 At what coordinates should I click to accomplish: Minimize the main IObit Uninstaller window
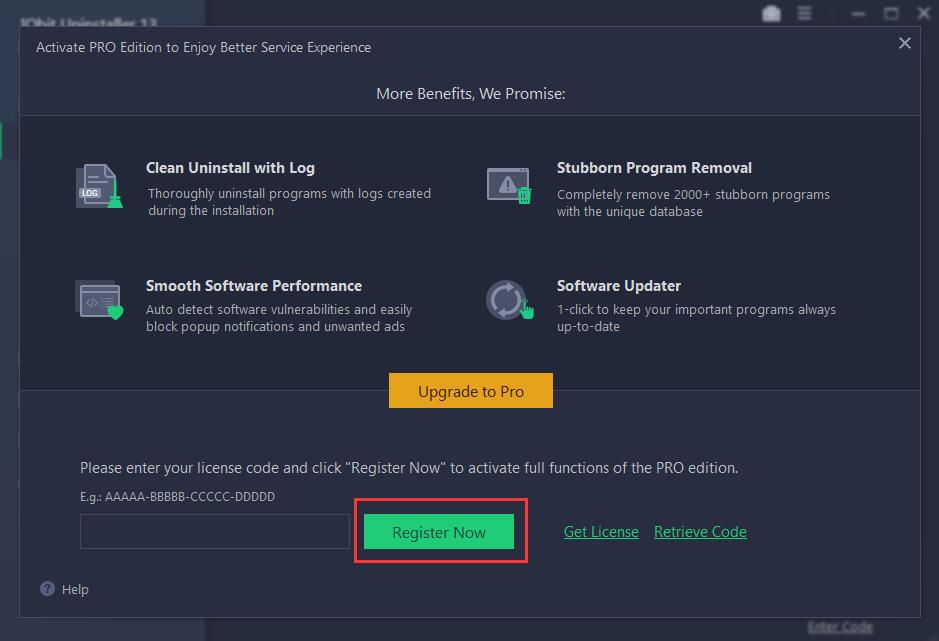pyautogui.click(x=859, y=13)
